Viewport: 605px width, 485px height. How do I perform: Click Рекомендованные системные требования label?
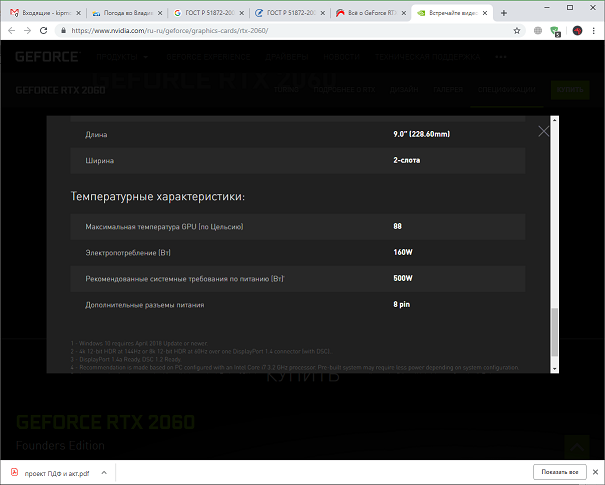pos(185,279)
